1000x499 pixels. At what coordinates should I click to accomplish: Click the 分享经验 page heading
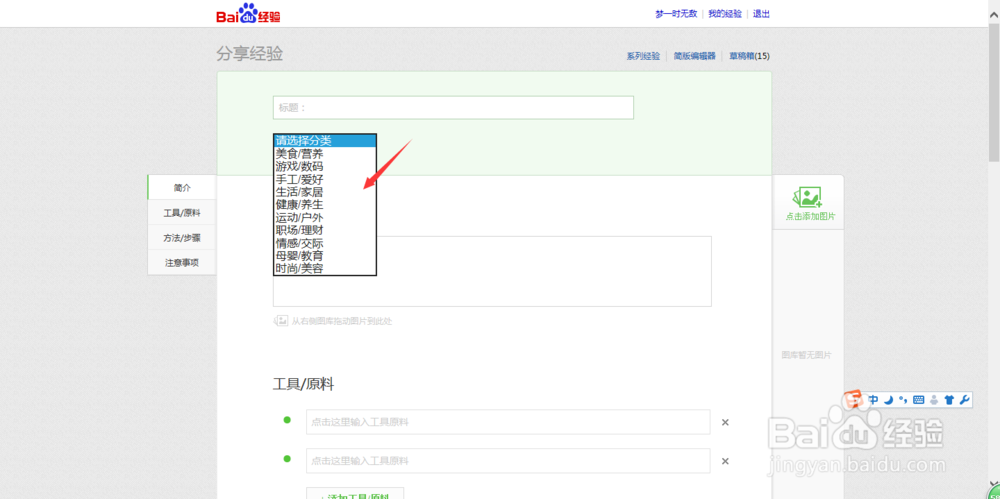(249, 54)
